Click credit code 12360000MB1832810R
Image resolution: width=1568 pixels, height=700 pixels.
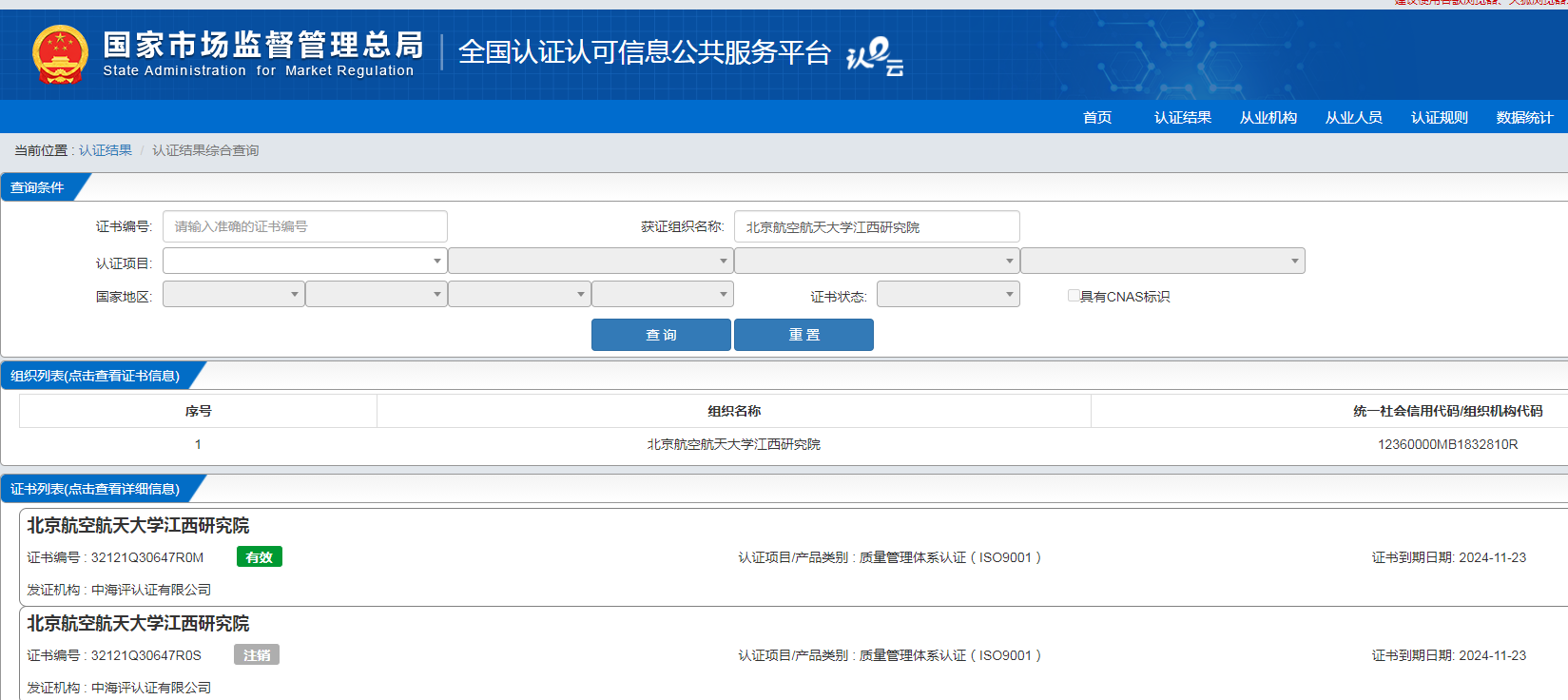click(x=1447, y=444)
